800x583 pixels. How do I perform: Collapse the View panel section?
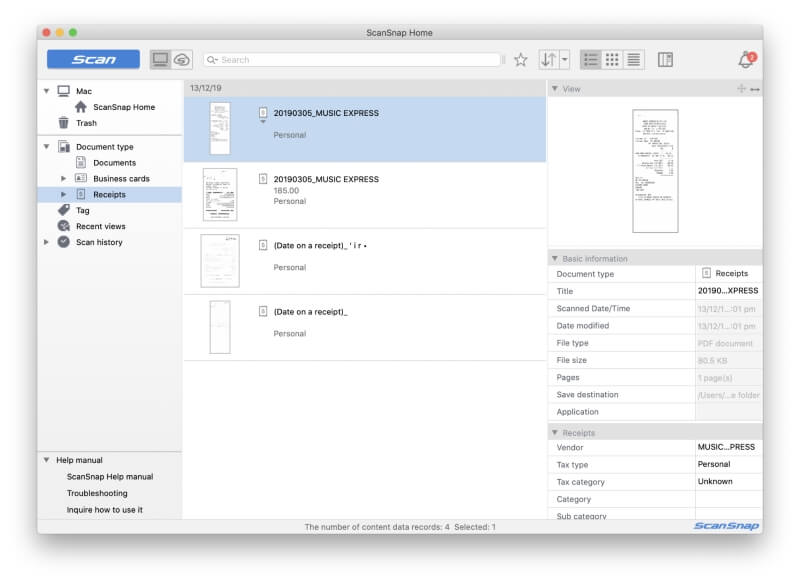click(x=555, y=89)
